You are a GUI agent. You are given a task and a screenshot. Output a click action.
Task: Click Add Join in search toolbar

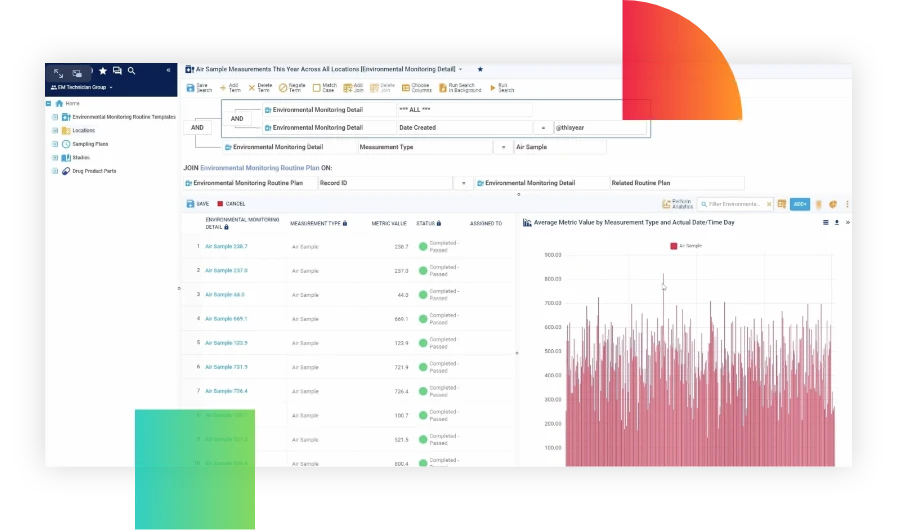(353, 88)
